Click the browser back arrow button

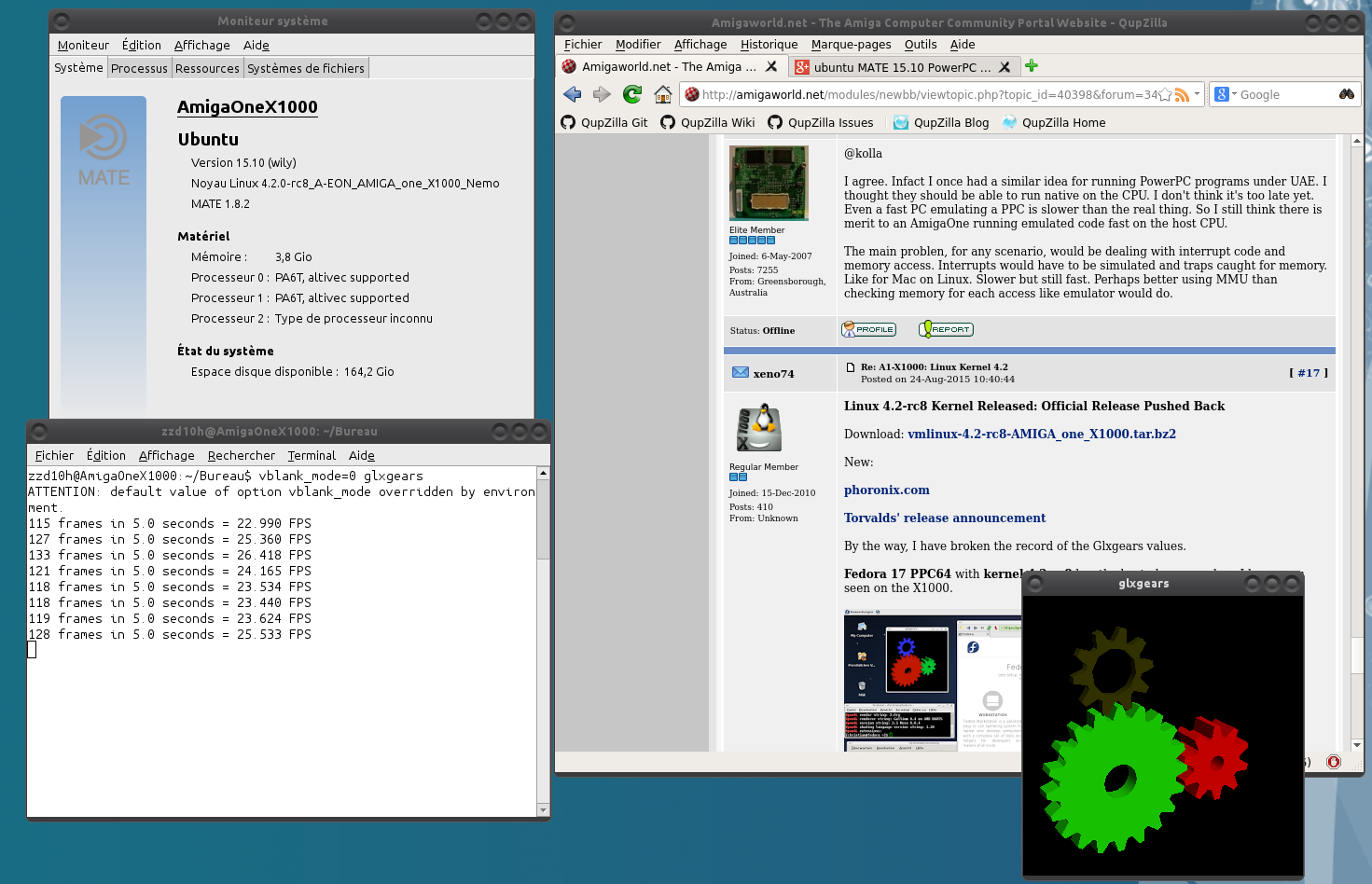point(573,94)
